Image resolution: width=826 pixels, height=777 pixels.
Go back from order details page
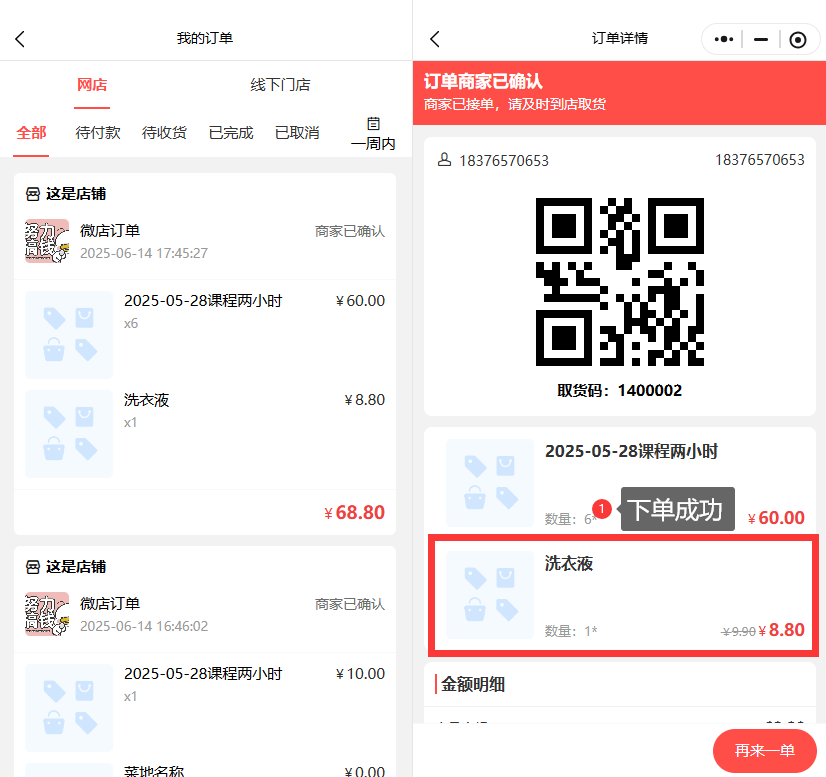(434, 39)
